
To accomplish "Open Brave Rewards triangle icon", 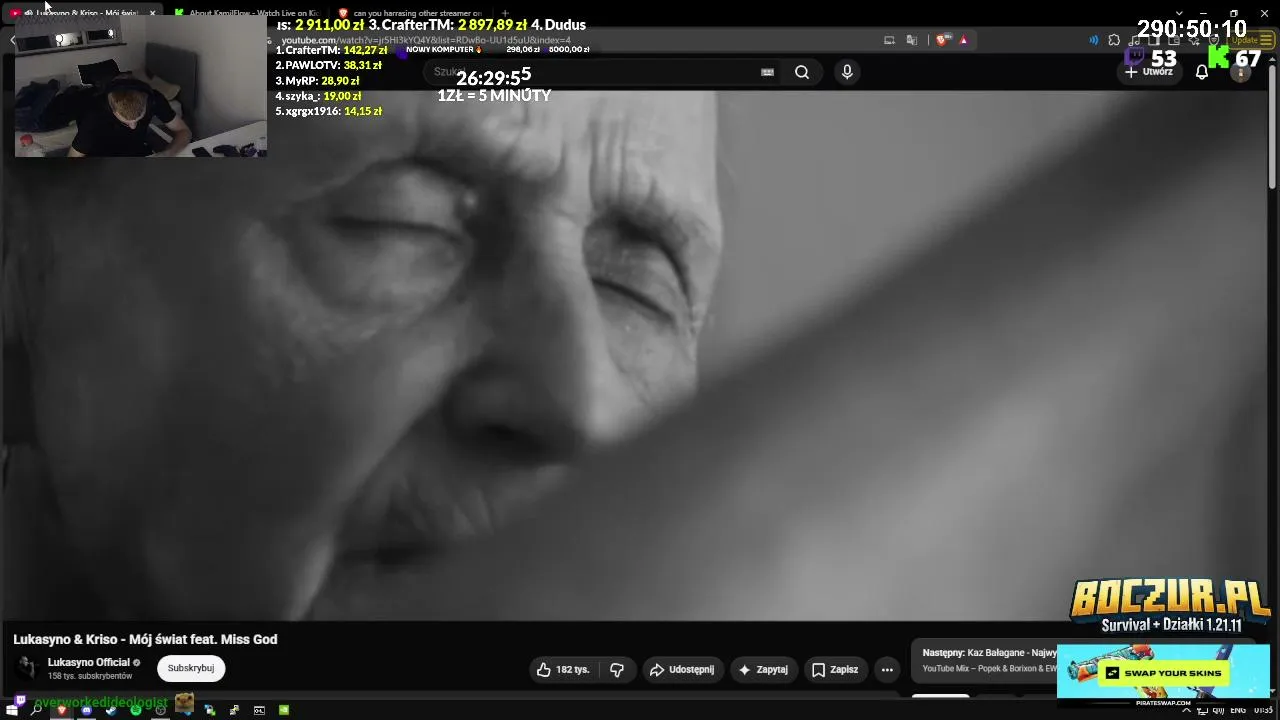I will pyautogui.click(x=963, y=40).
